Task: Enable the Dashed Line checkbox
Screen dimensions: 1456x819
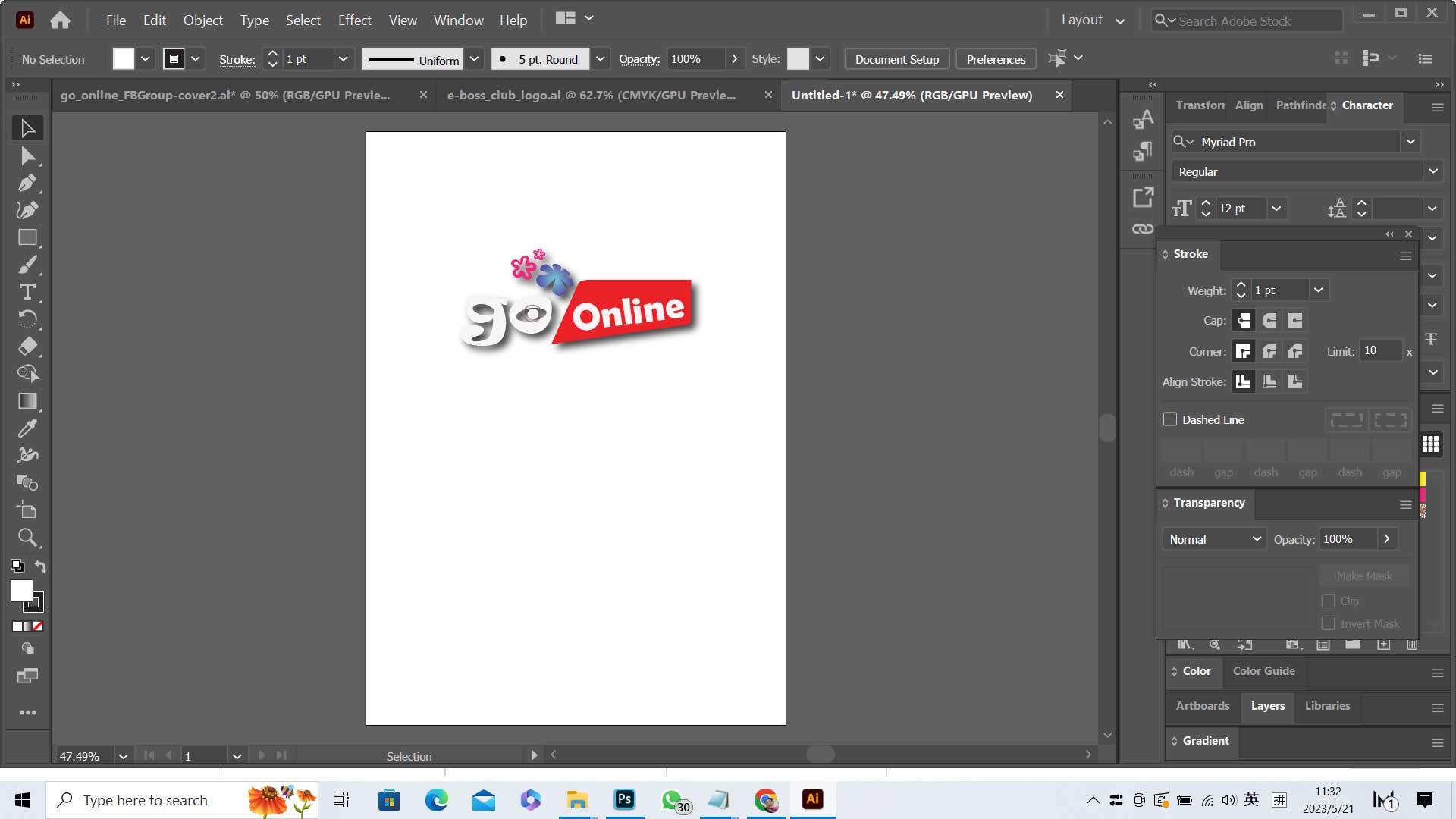Action: click(x=1170, y=419)
